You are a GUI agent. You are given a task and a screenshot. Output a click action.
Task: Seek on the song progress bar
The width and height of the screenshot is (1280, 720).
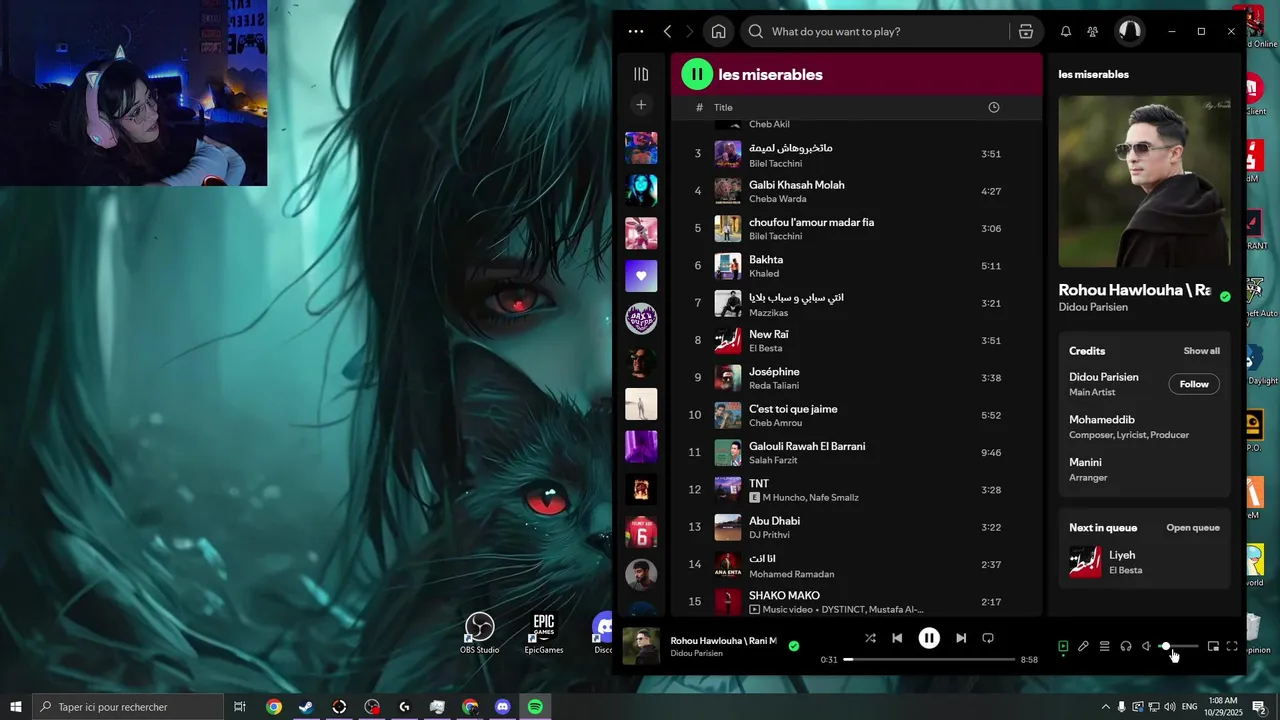929,660
